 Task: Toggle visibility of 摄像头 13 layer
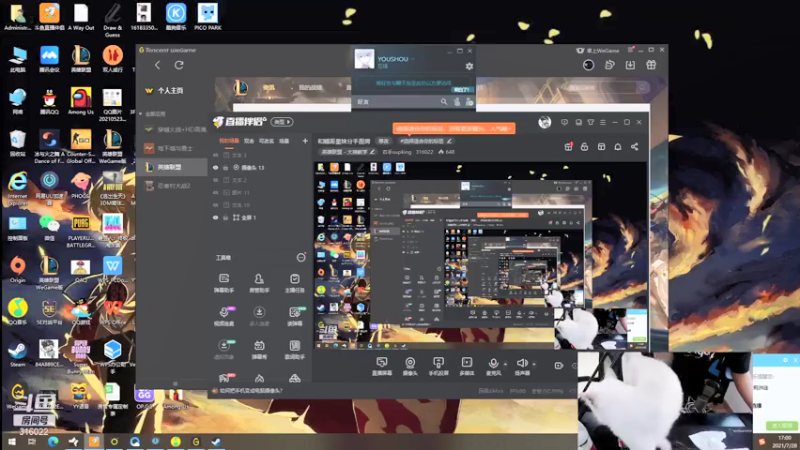coord(215,167)
